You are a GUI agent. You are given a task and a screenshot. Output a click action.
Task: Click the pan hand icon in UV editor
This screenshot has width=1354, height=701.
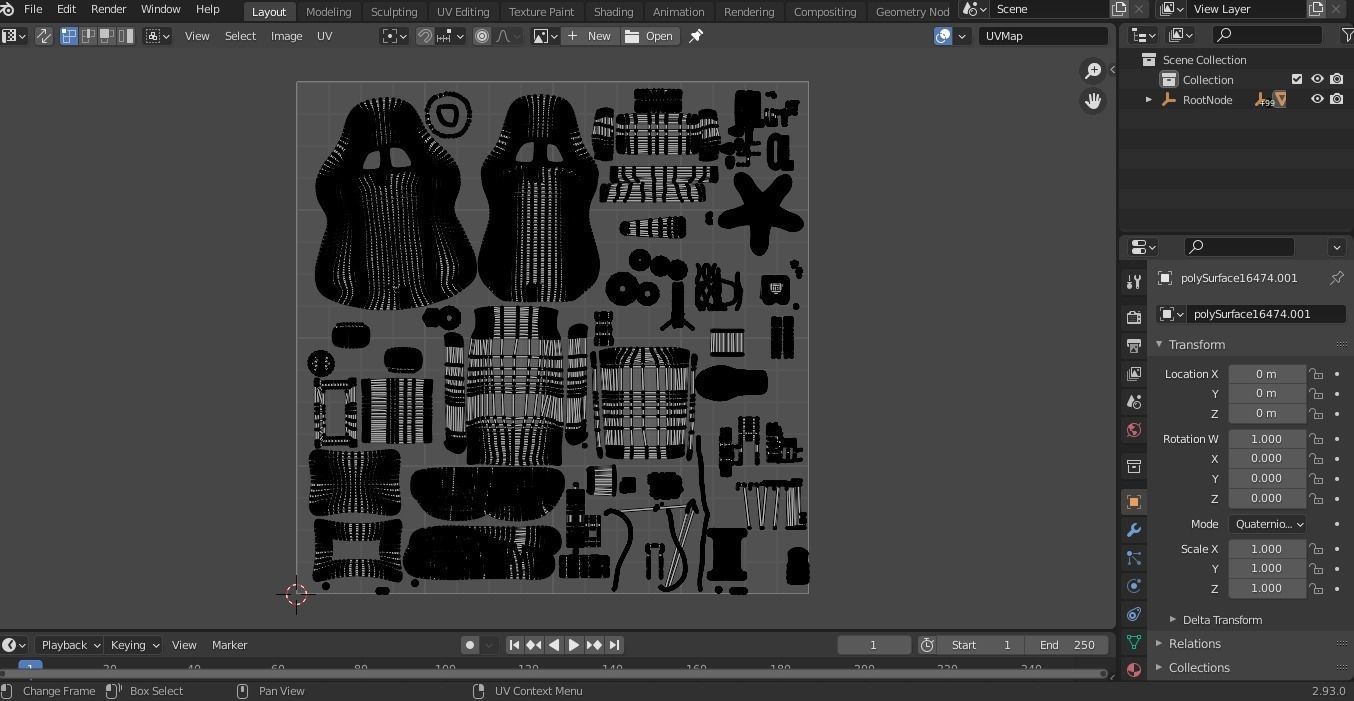tap(1093, 101)
